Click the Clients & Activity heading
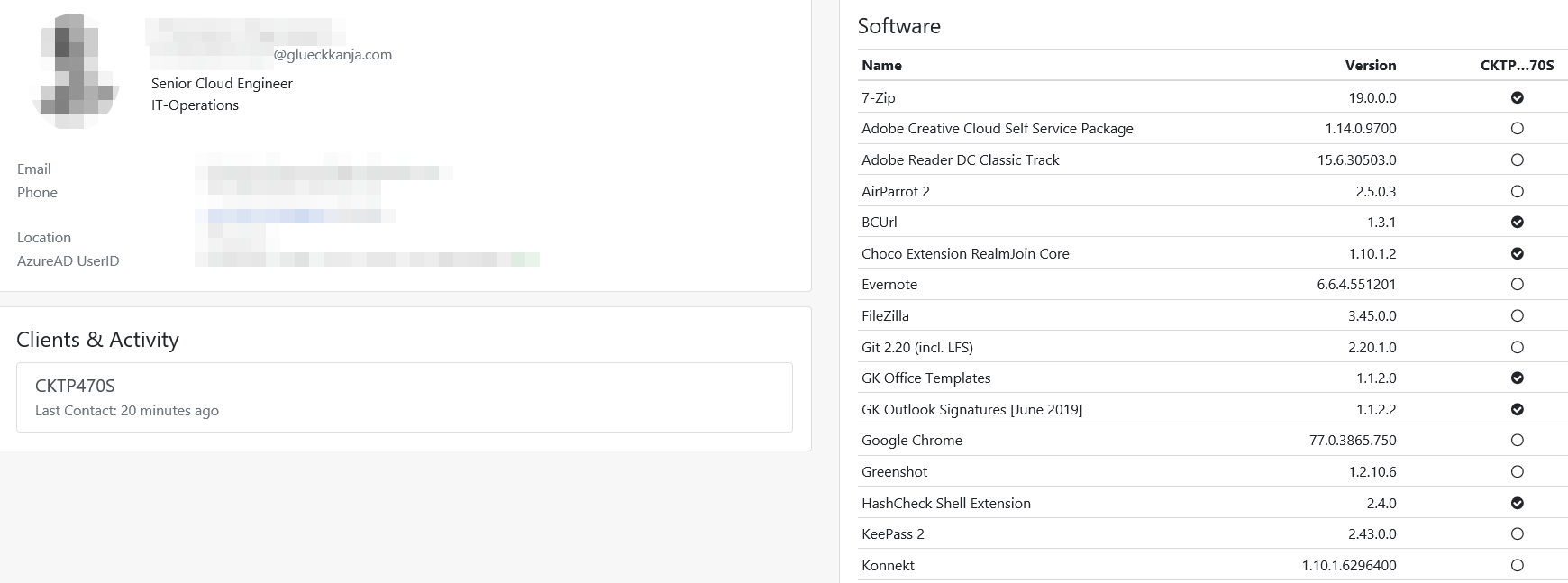1568x583 pixels. 97,339
